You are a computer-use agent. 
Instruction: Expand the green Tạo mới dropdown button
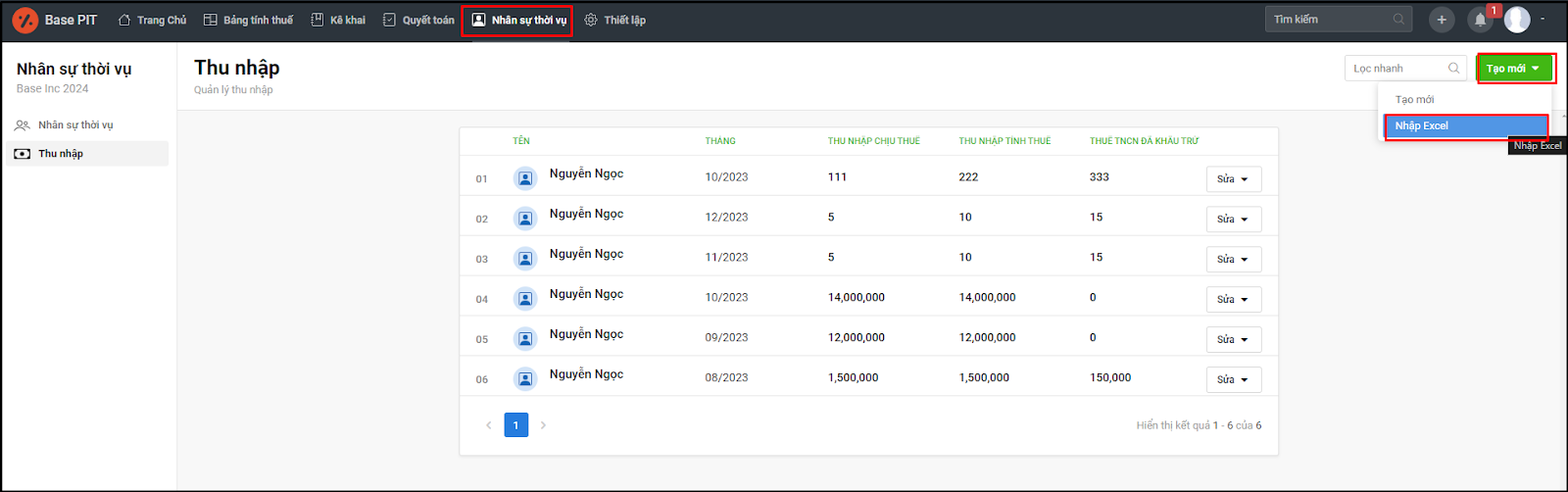coord(1514,68)
